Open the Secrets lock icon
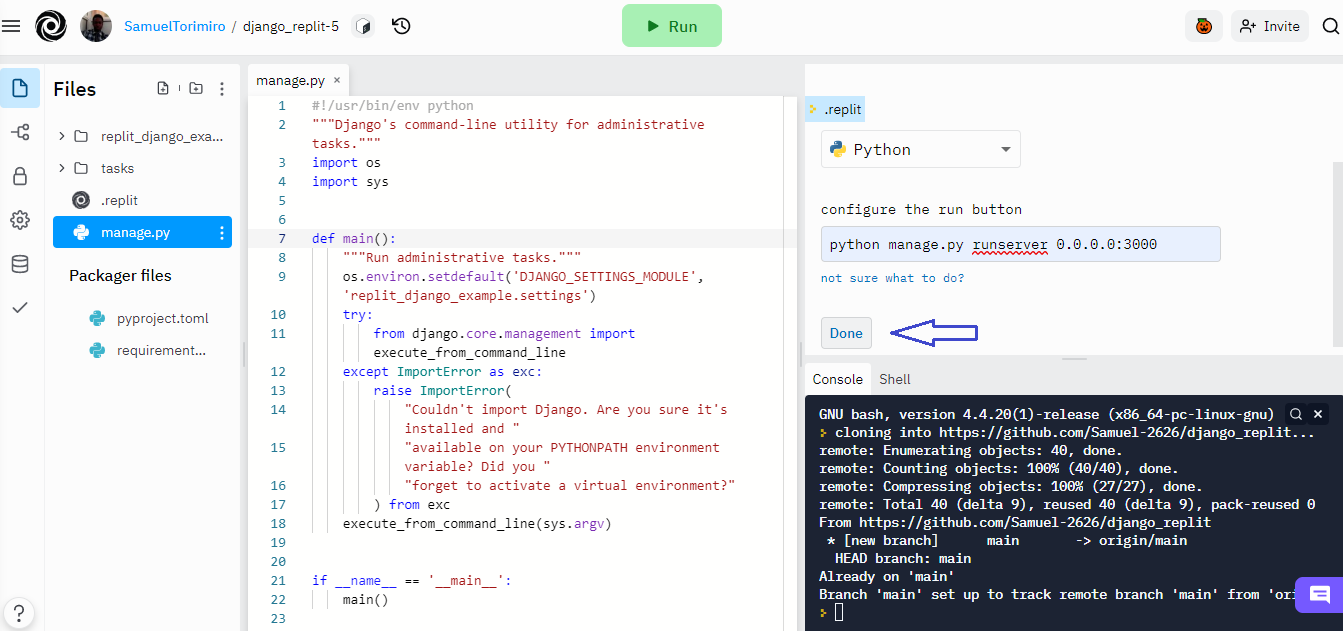The image size is (1343, 631). tap(20, 176)
